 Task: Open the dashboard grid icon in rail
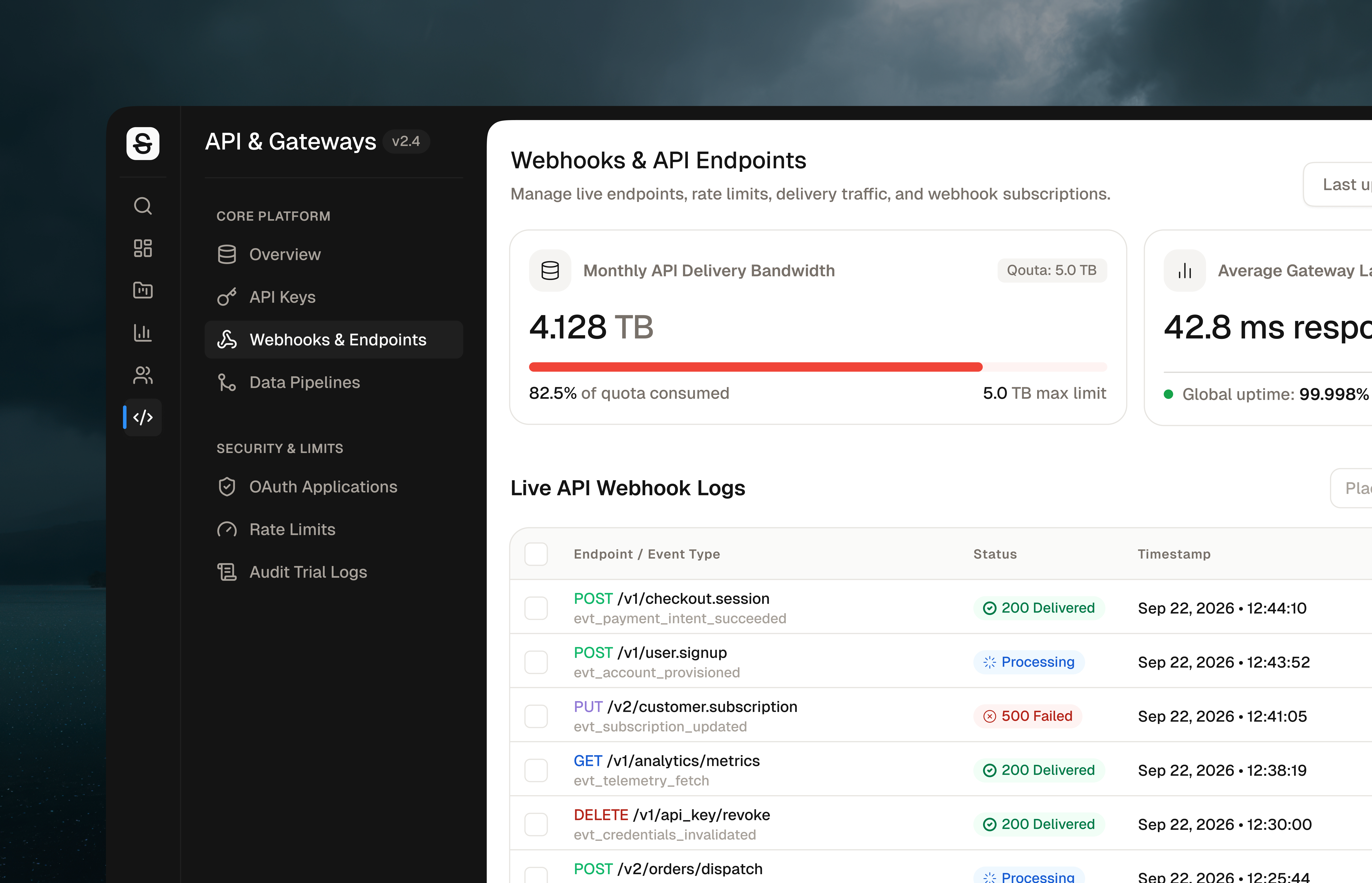(143, 248)
